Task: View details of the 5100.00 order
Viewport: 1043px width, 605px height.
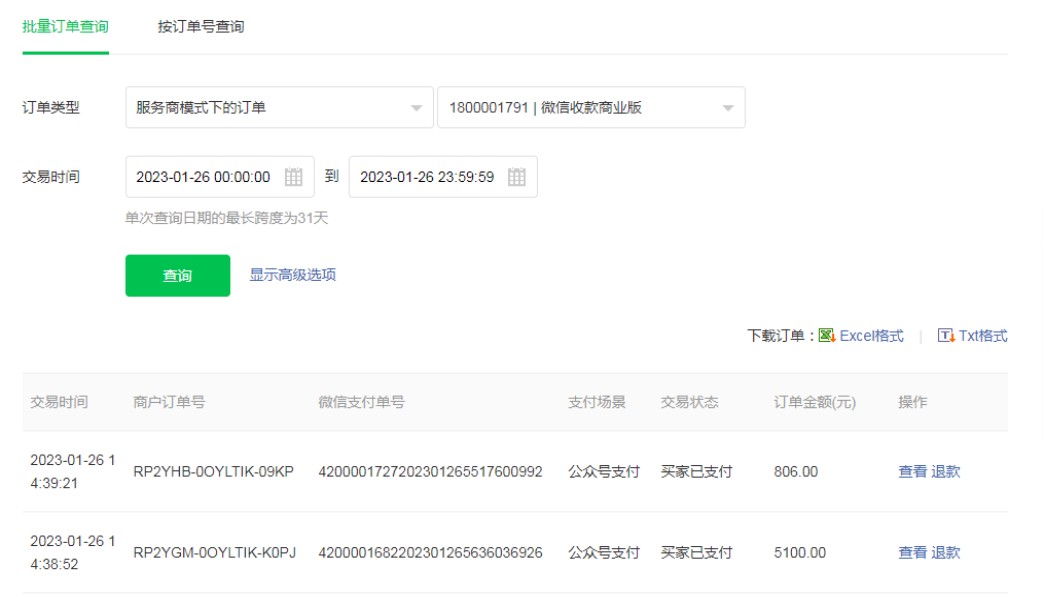Action: 912,553
